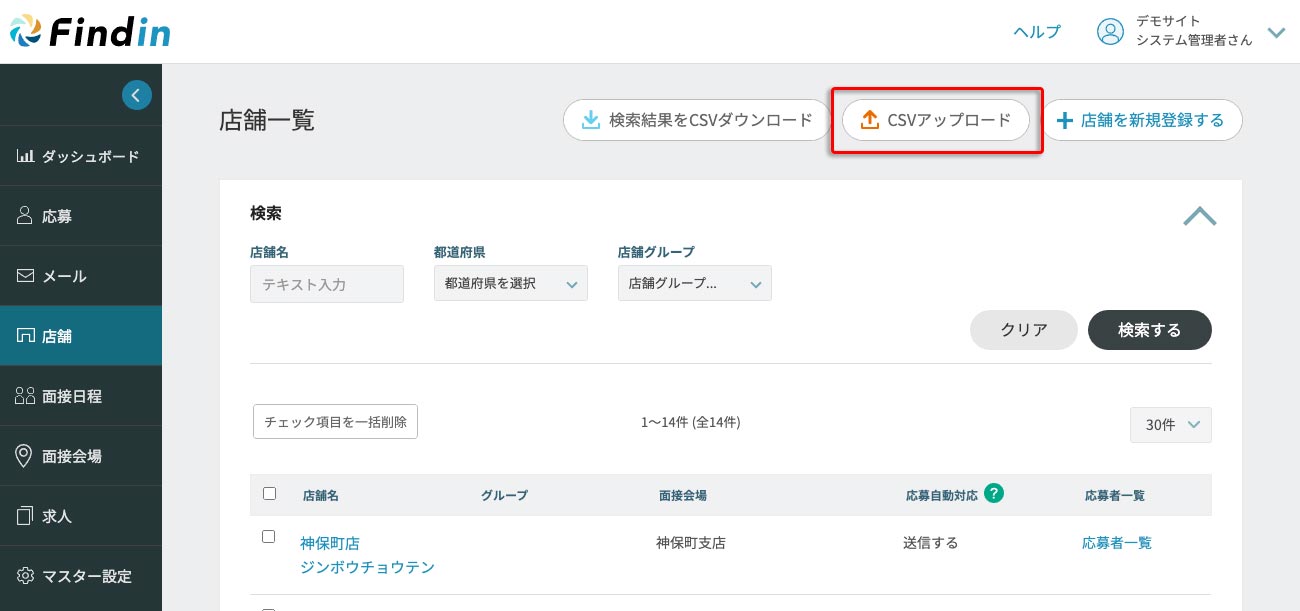Click the gear icon for マスター設定
Image resolution: width=1300 pixels, height=611 pixels.
click(x=26, y=576)
